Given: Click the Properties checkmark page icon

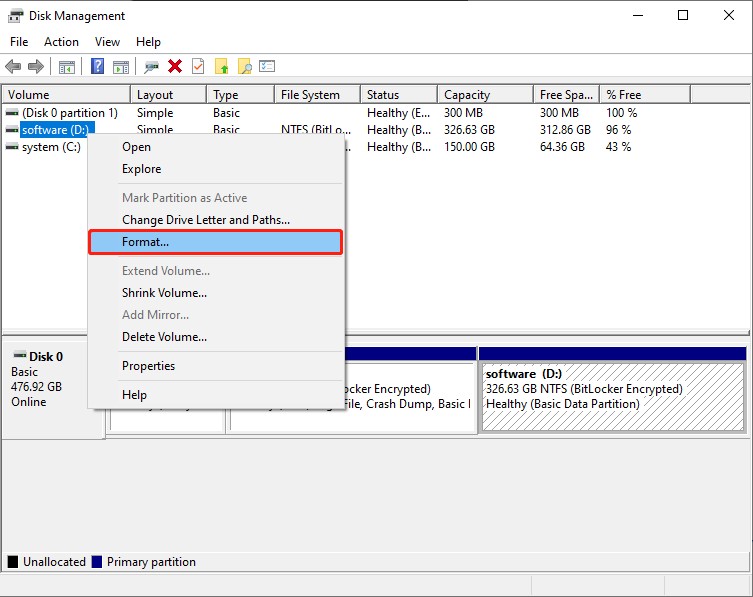Looking at the screenshot, I should pyautogui.click(x=198, y=67).
